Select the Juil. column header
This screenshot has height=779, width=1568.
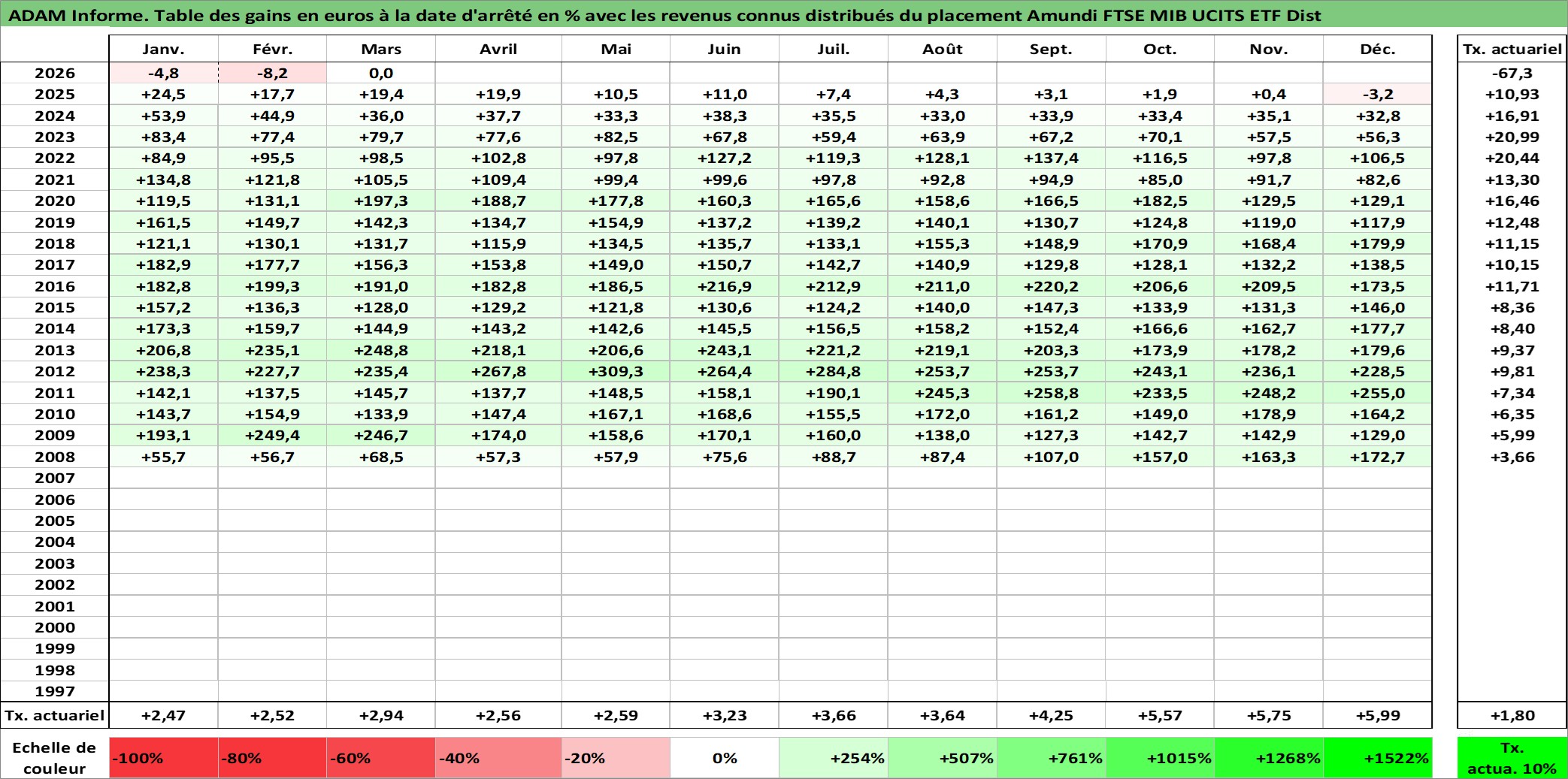click(x=834, y=49)
